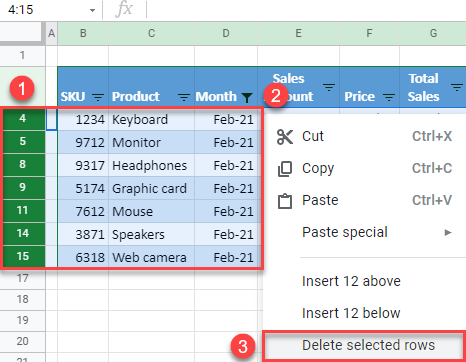This screenshot has width=466, height=362.
Task: Click the Monitor product cell
Action: click(152, 142)
